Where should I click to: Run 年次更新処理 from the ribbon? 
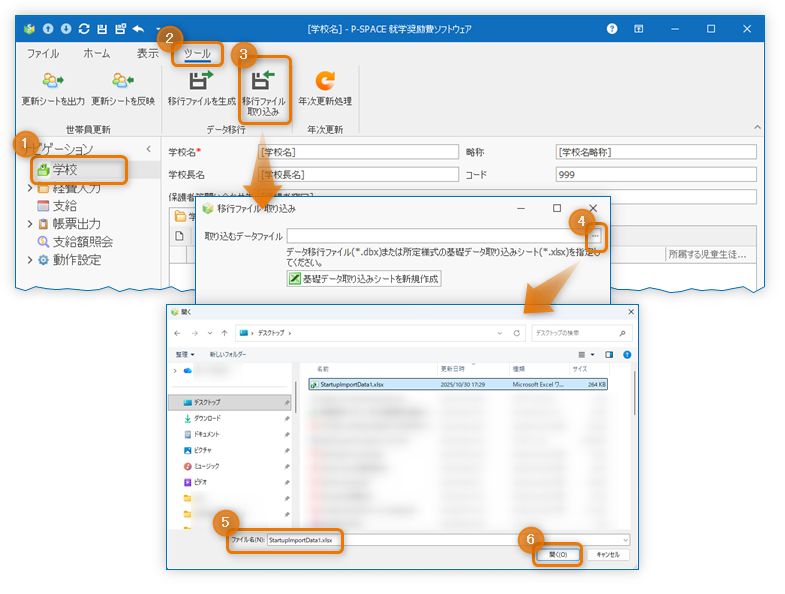click(x=325, y=82)
